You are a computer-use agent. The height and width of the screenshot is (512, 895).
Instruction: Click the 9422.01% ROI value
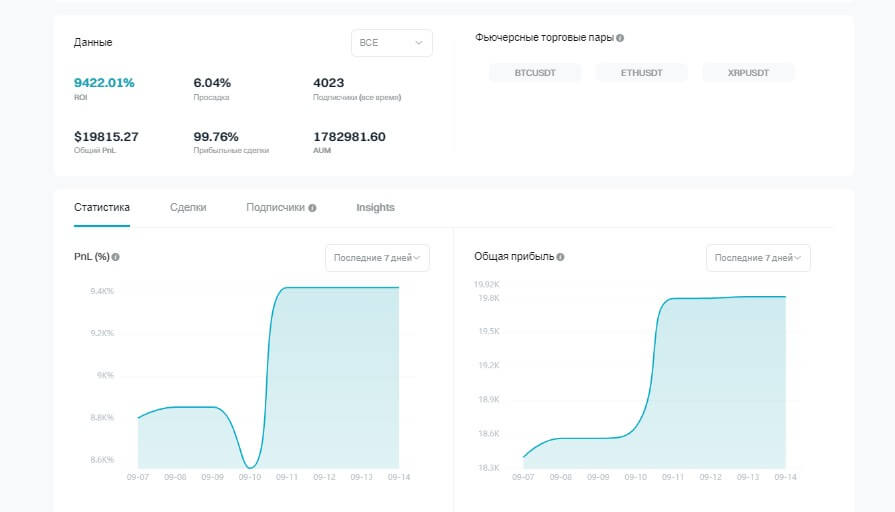point(104,82)
